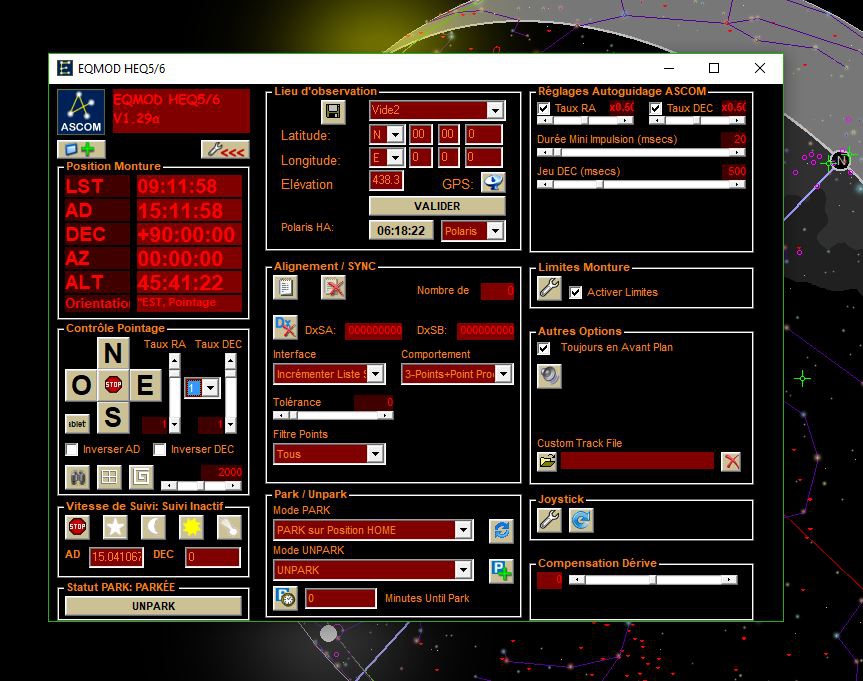The height and width of the screenshot is (681, 863).
Task: Stop tracking with the STOP sign icon
Action: pos(77,527)
